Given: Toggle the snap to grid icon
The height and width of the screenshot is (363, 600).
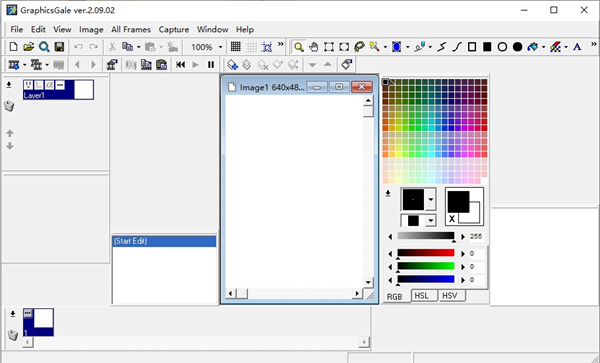Looking at the screenshot, I should [x=266, y=47].
